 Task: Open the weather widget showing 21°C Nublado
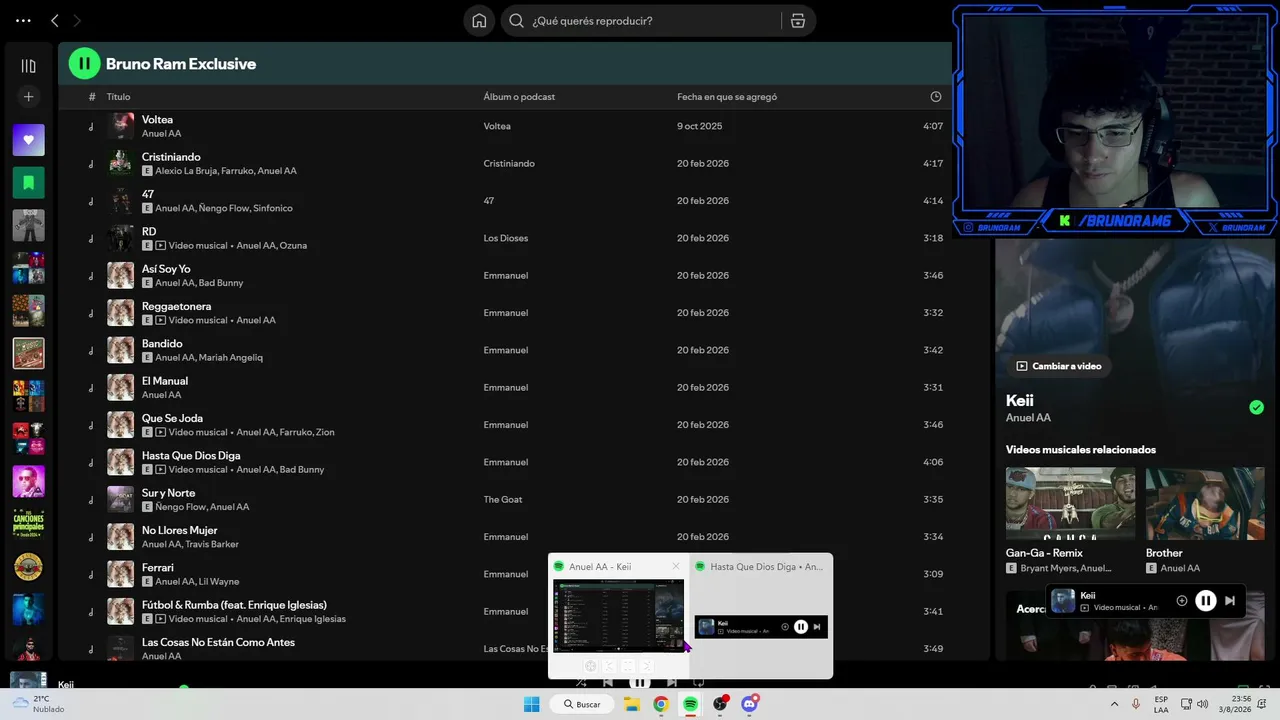[38, 704]
